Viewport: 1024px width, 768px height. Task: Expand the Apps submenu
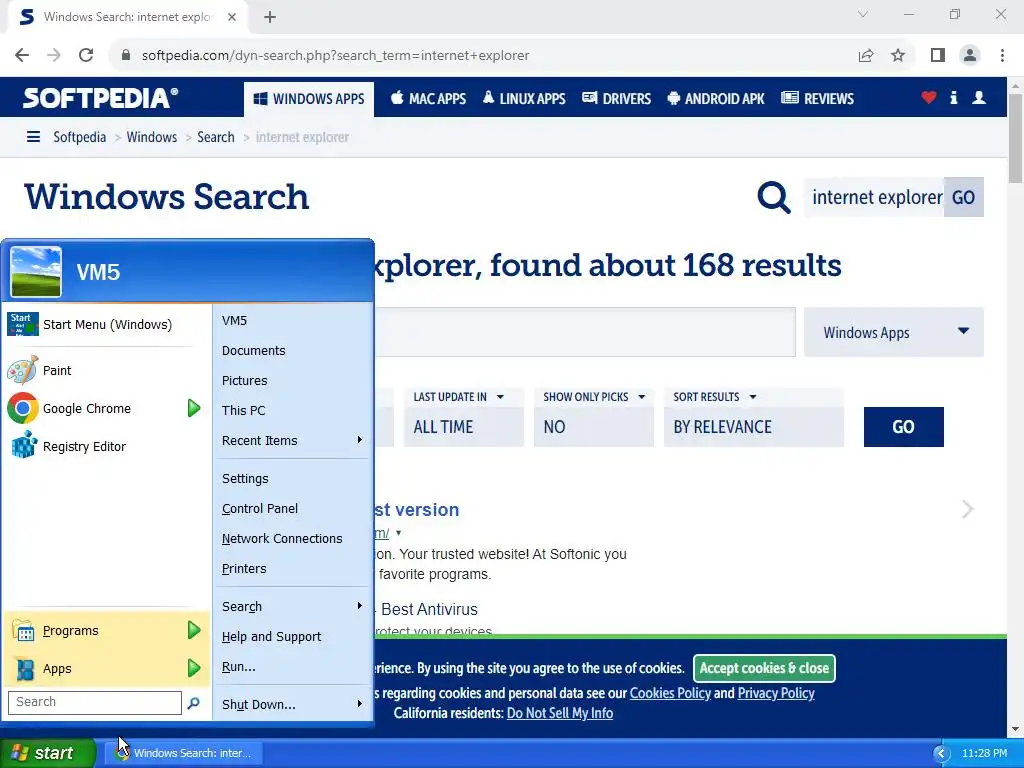[194, 668]
